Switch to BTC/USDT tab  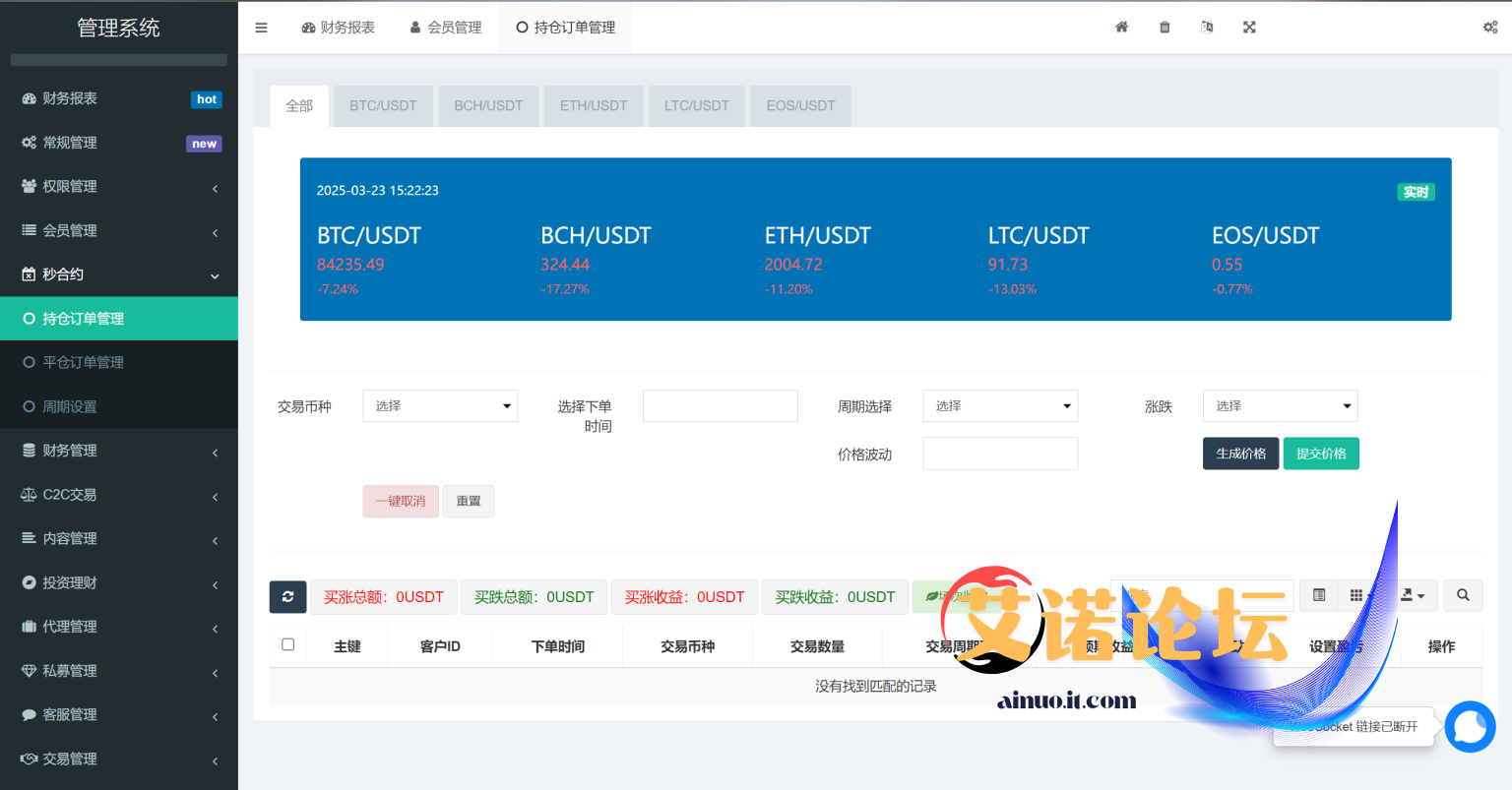click(x=383, y=106)
